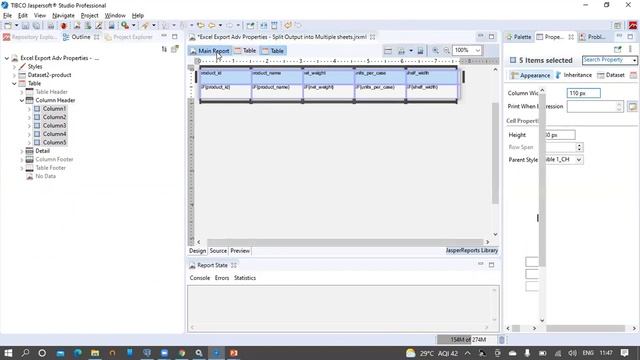Click the Height input field
Viewport: 640px width, 360px height.
pos(560,135)
